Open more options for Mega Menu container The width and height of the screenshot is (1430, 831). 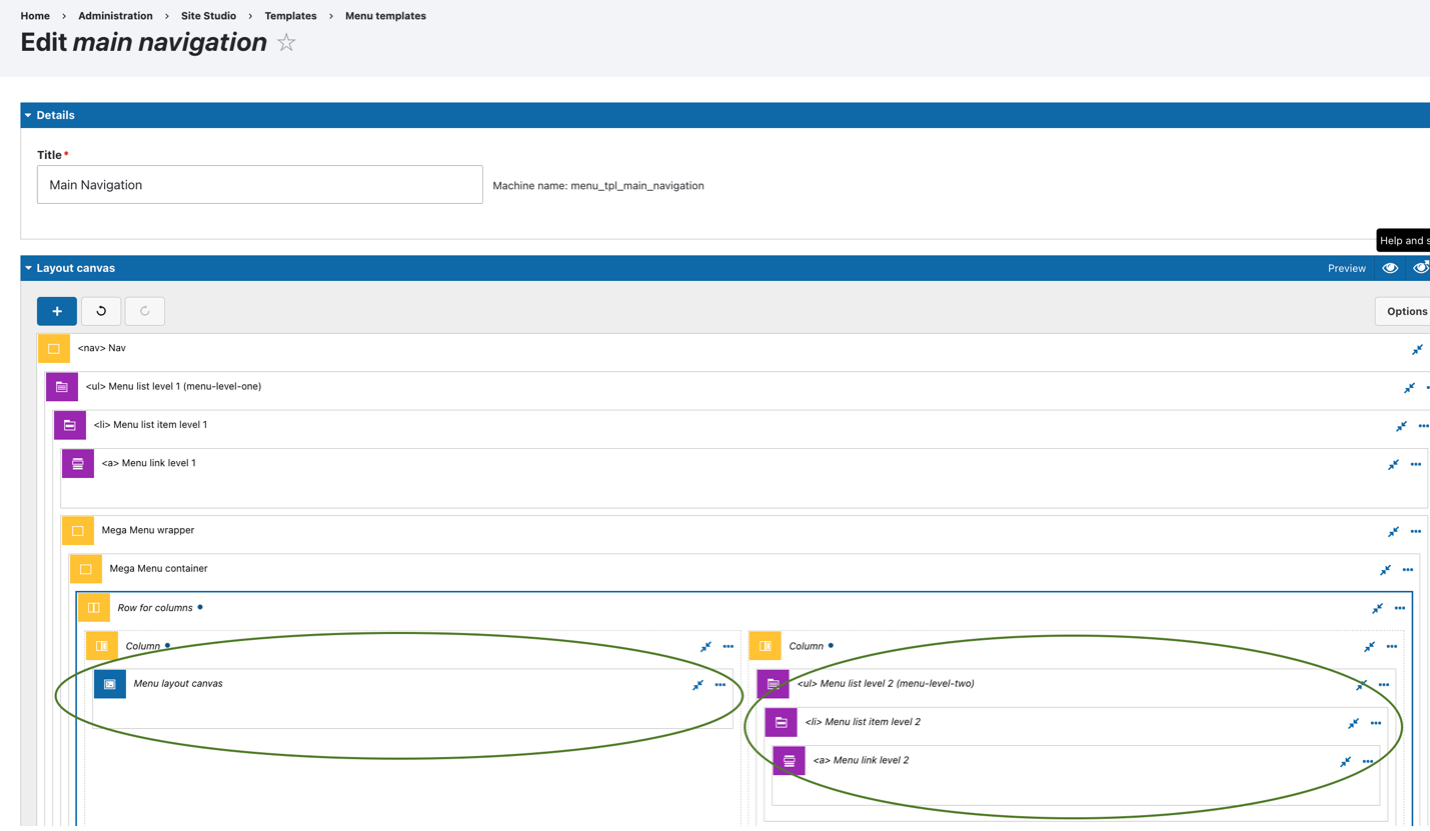pyautogui.click(x=1407, y=570)
